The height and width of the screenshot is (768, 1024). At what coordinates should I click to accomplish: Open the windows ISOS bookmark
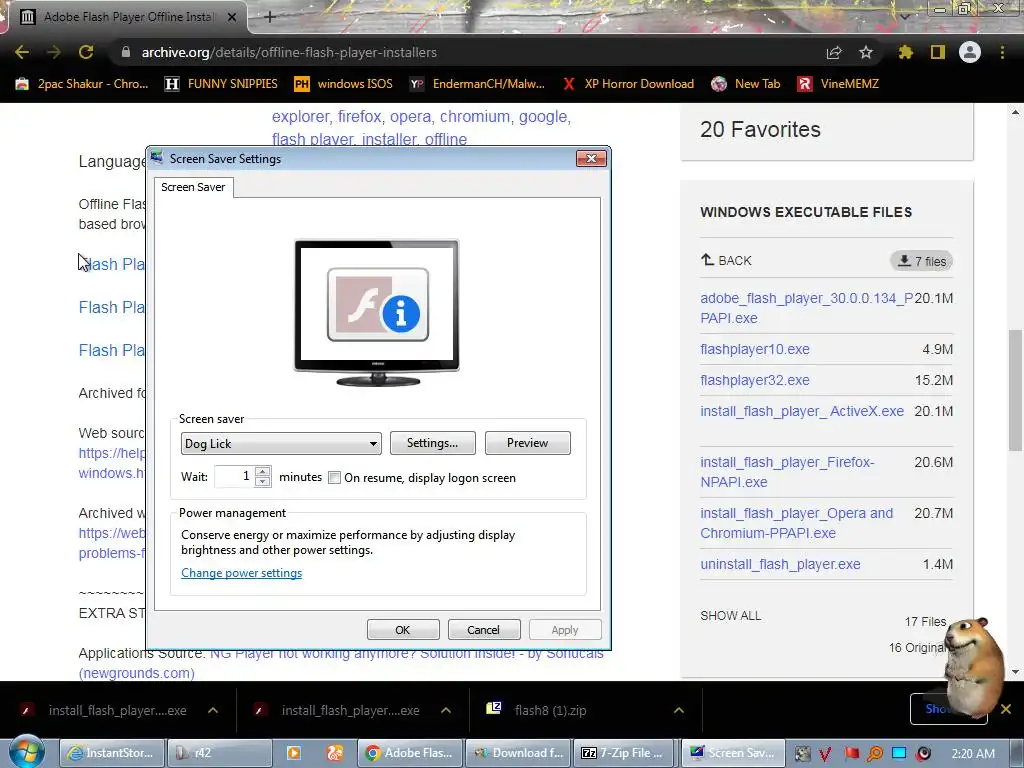tap(344, 84)
